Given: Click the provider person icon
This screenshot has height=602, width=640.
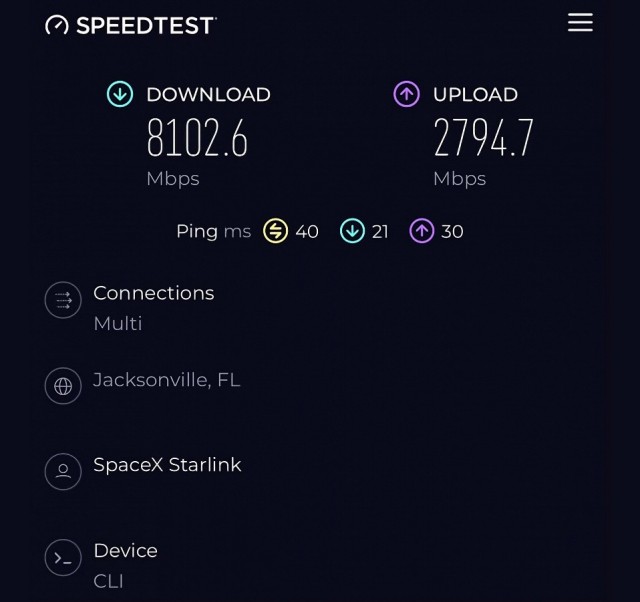Looking at the screenshot, I should [x=63, y=471].
